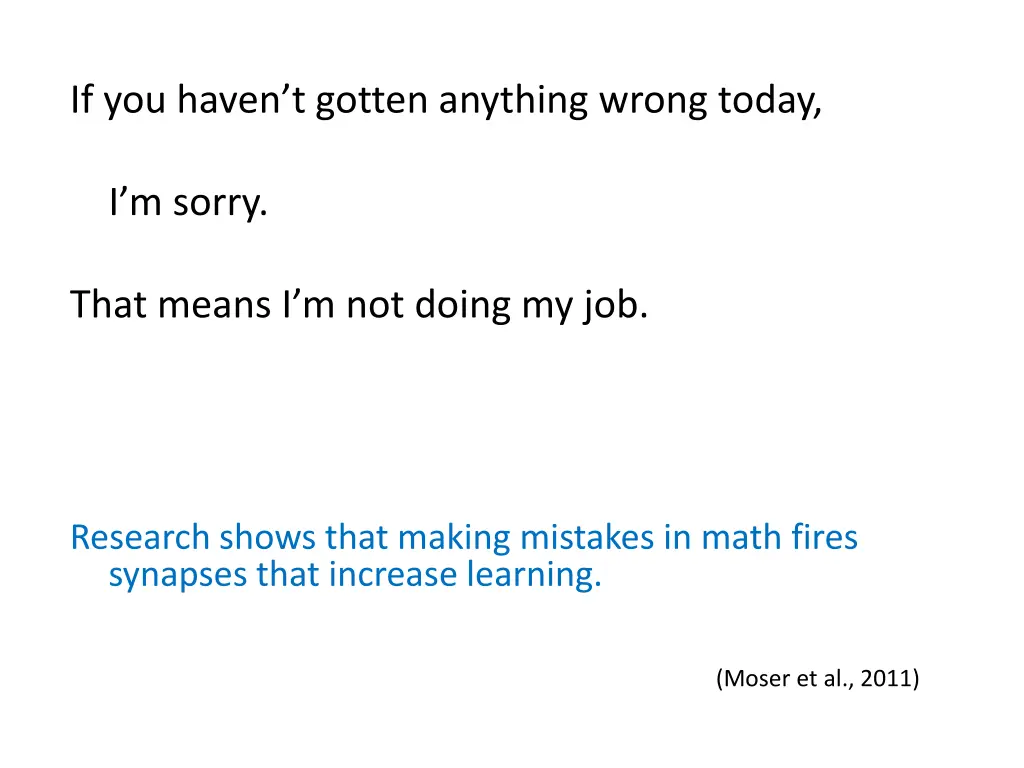
Task: Click the "(Moser et al., 2011)" citation
Action: [x=818, y=678]
